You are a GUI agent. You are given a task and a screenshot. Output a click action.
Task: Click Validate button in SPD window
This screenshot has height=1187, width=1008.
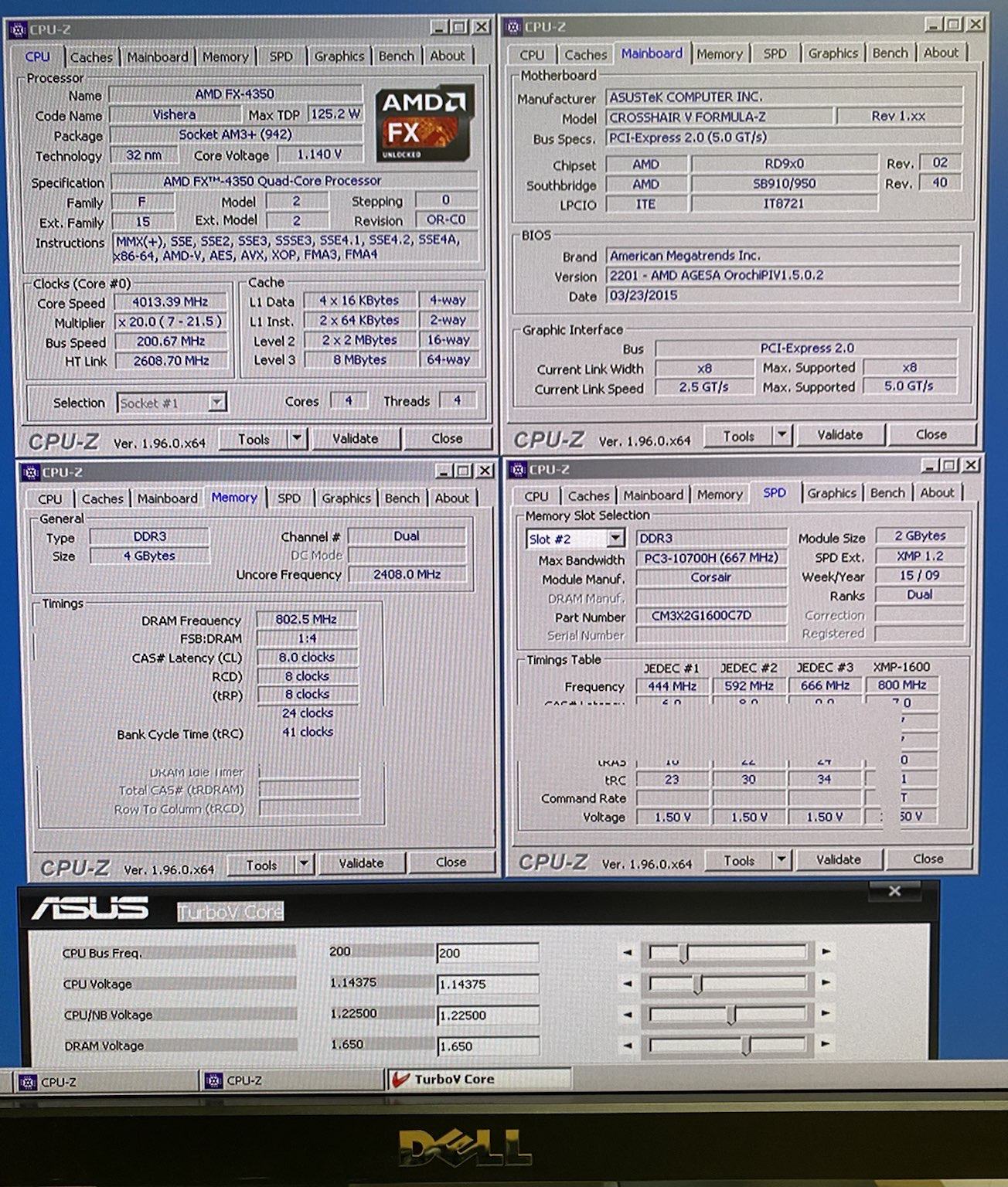coord(838,859)
